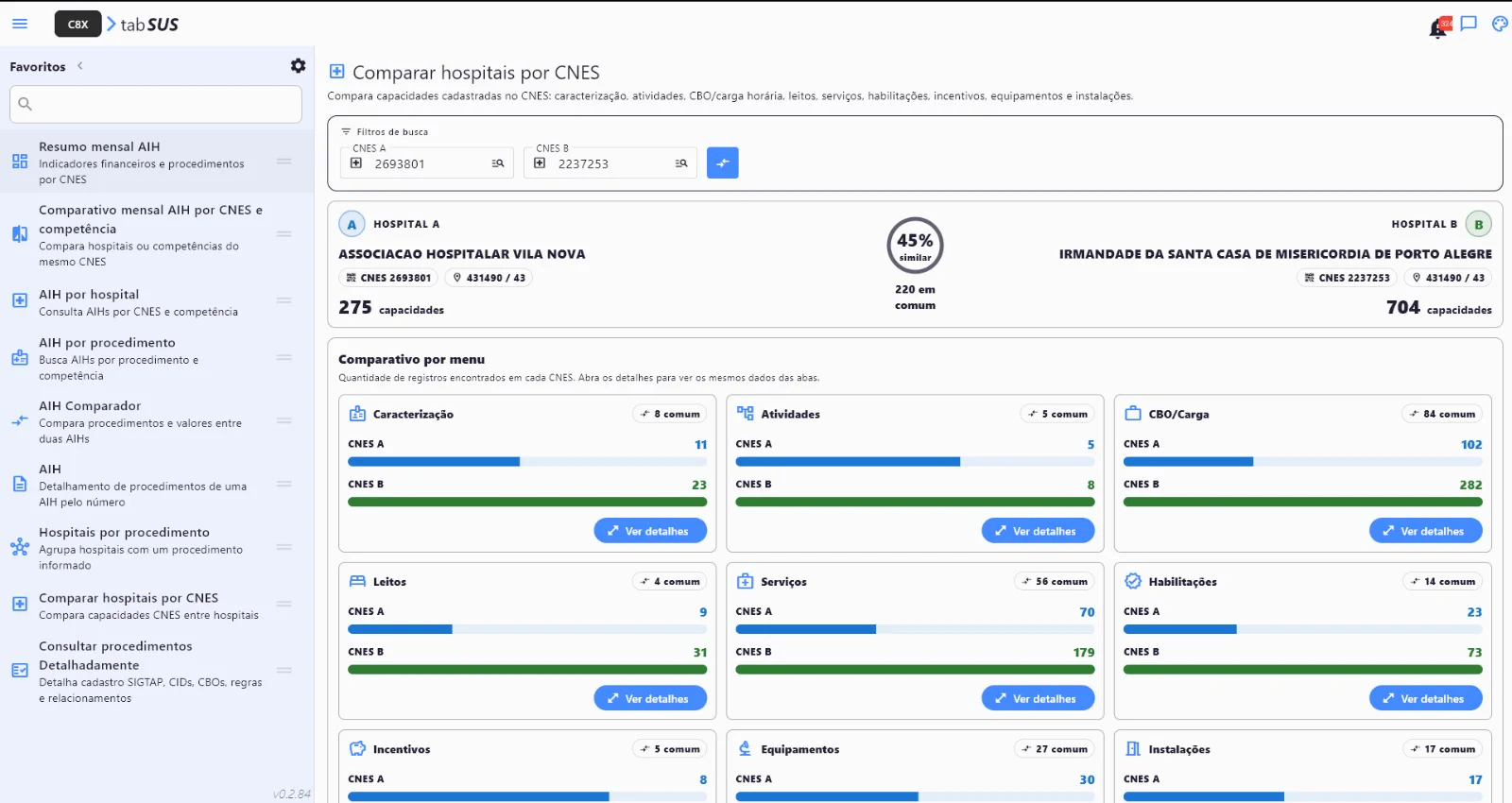Click Ver detalhes in Caracterização card
The height and width of the screenshot is (803, 1512).
(x=650, y=531)
